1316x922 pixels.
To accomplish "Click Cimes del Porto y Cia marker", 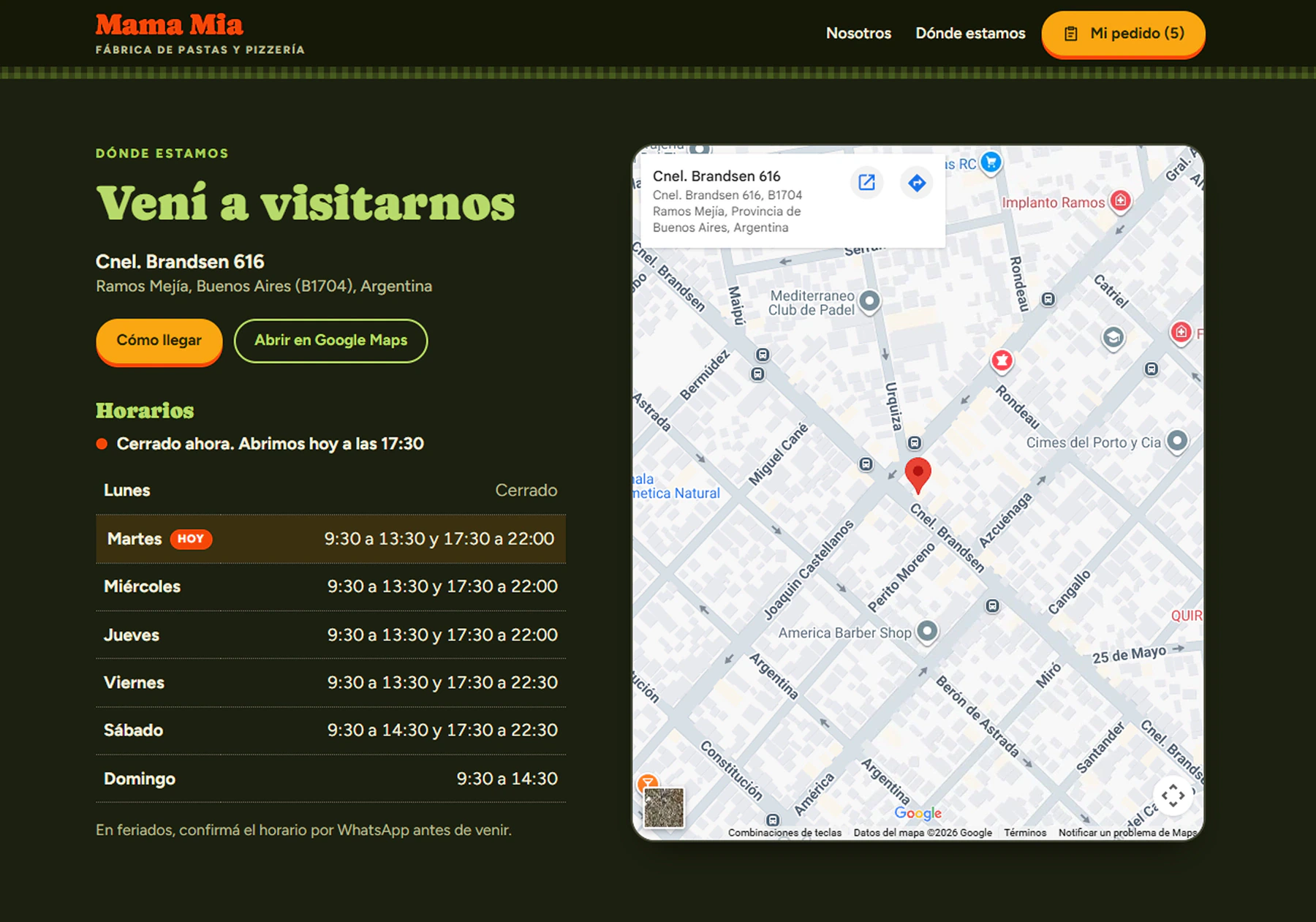I will point(1177,442).
